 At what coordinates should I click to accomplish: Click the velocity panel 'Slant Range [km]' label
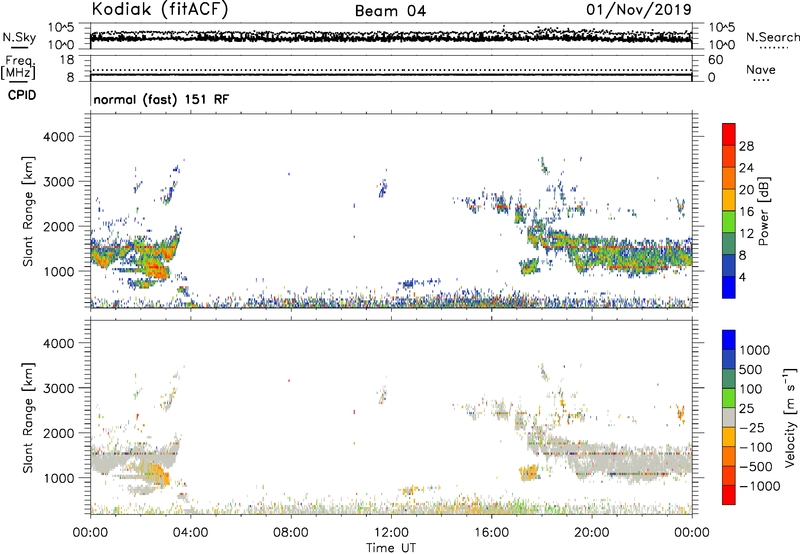[28, 417]
